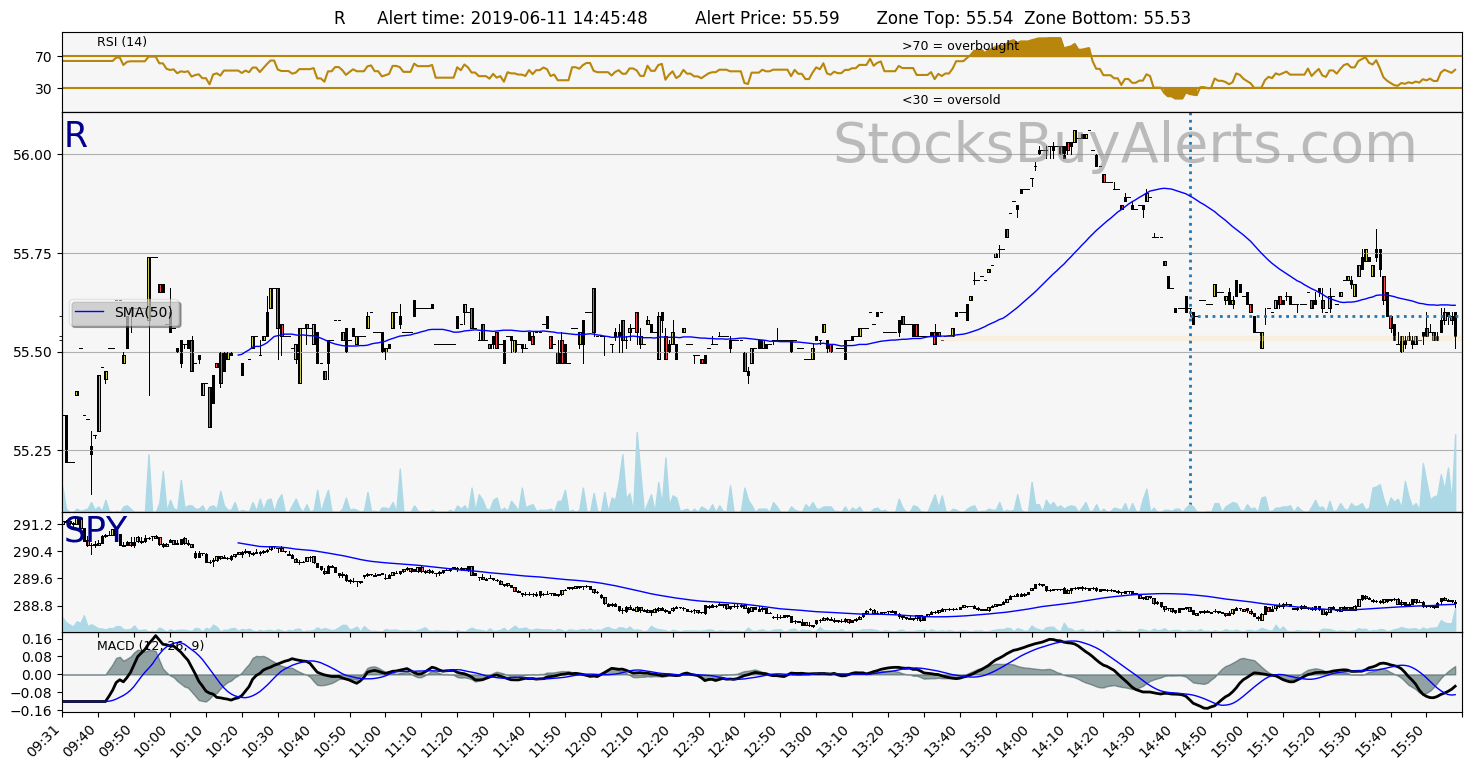Click the 291.2 SPY axis label
Image resolution: width=1475 pixels, height=770 pixels.
pos(33,525)
